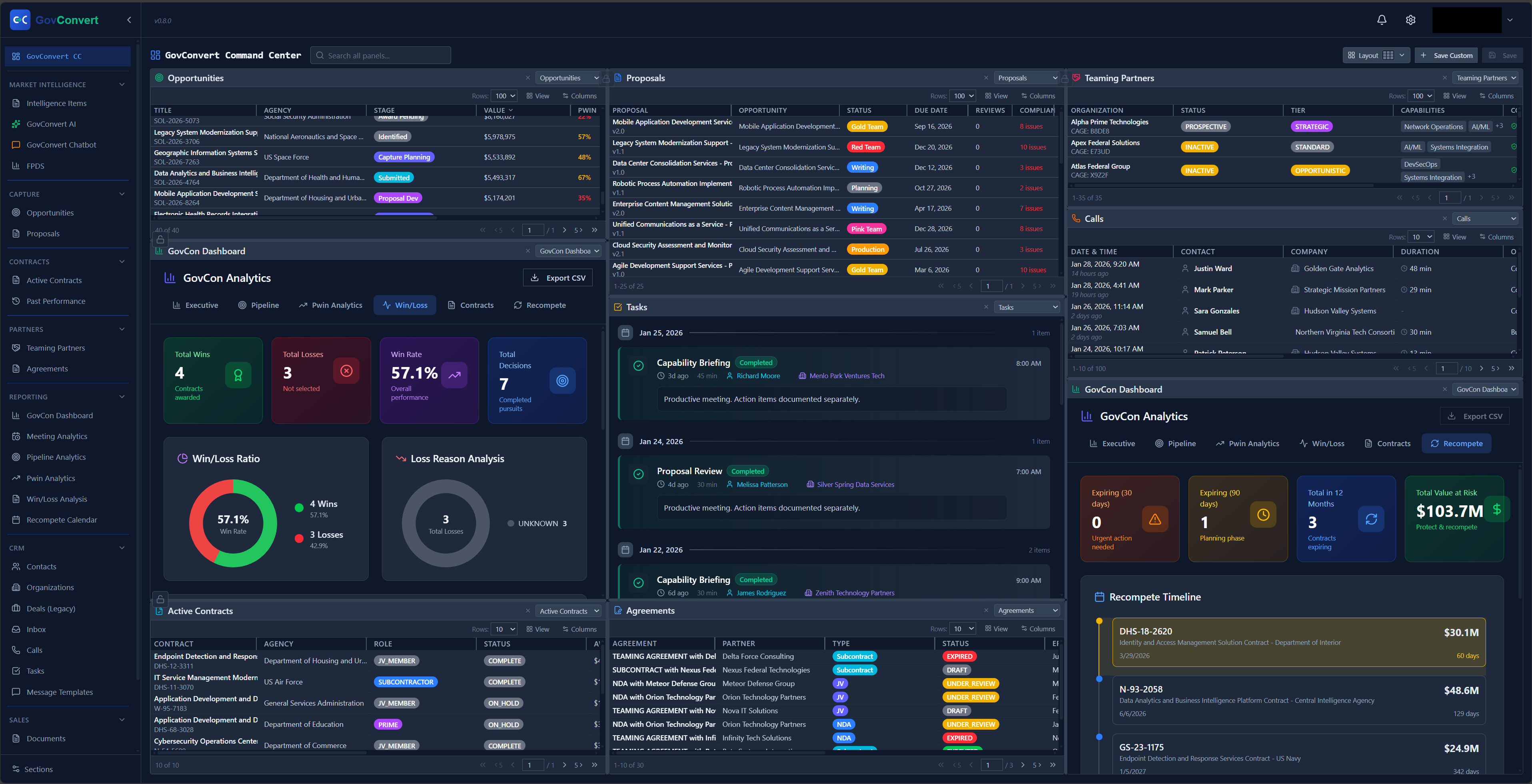Click the Recompete Calendar sidebar item
The image size is (1532, 784).
pyautogui.click(x=61, y=519)
